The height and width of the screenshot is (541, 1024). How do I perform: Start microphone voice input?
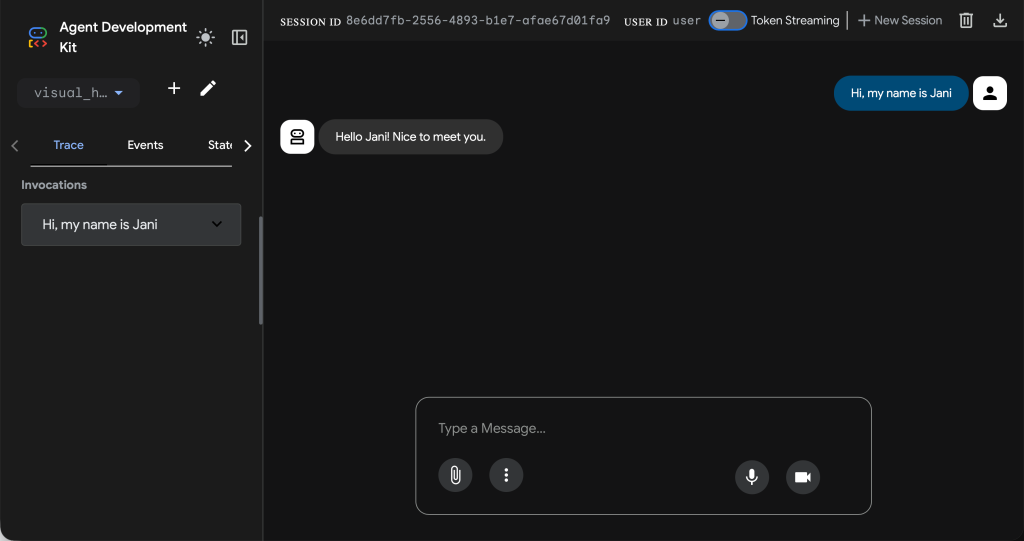[x=752, y=477]
